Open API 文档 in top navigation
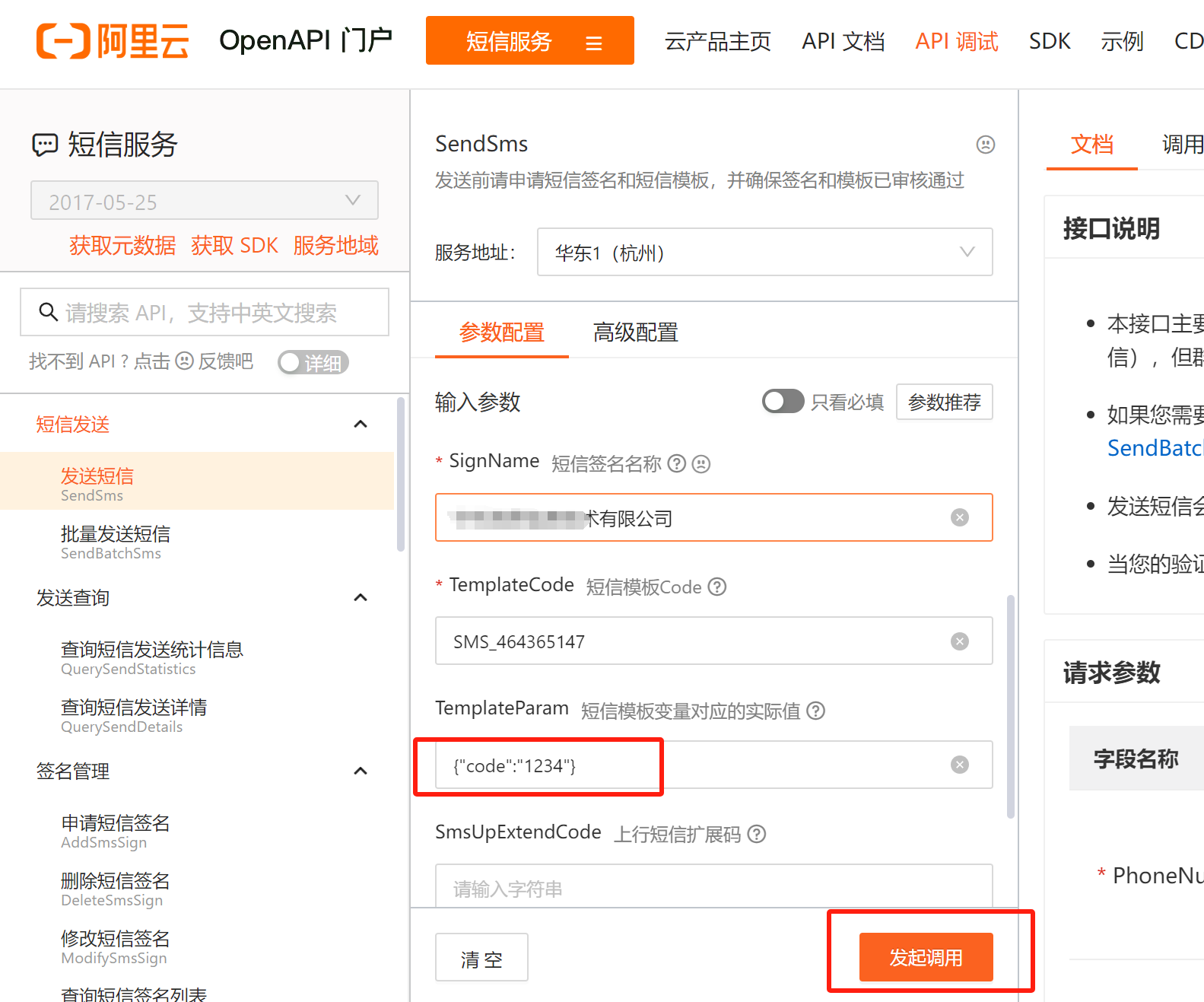The width and height of the screenshot is (1204, 1002). point(843,41)
